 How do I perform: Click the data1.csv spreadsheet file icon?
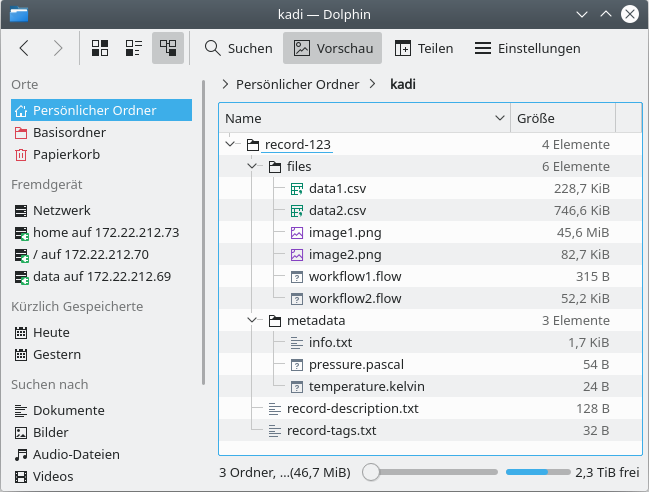point(296,189)
